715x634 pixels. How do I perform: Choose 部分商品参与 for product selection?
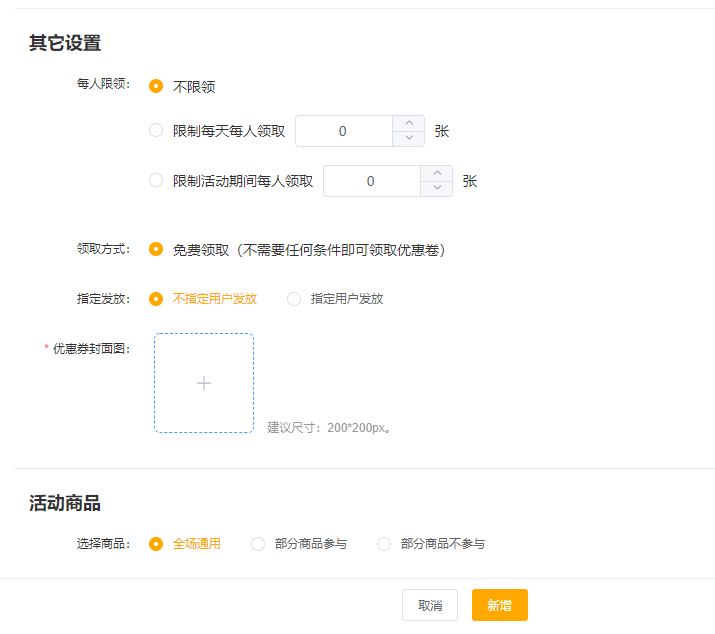point(258,544)
